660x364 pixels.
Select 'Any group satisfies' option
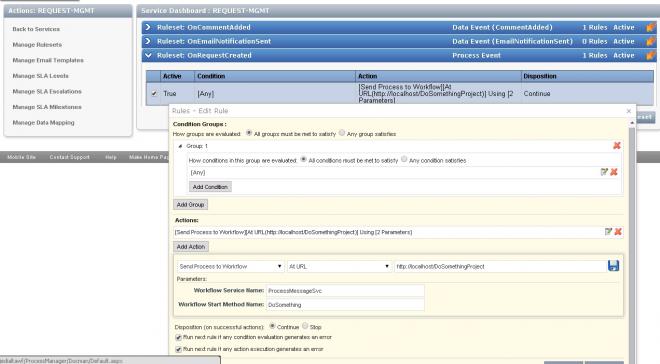342,133
